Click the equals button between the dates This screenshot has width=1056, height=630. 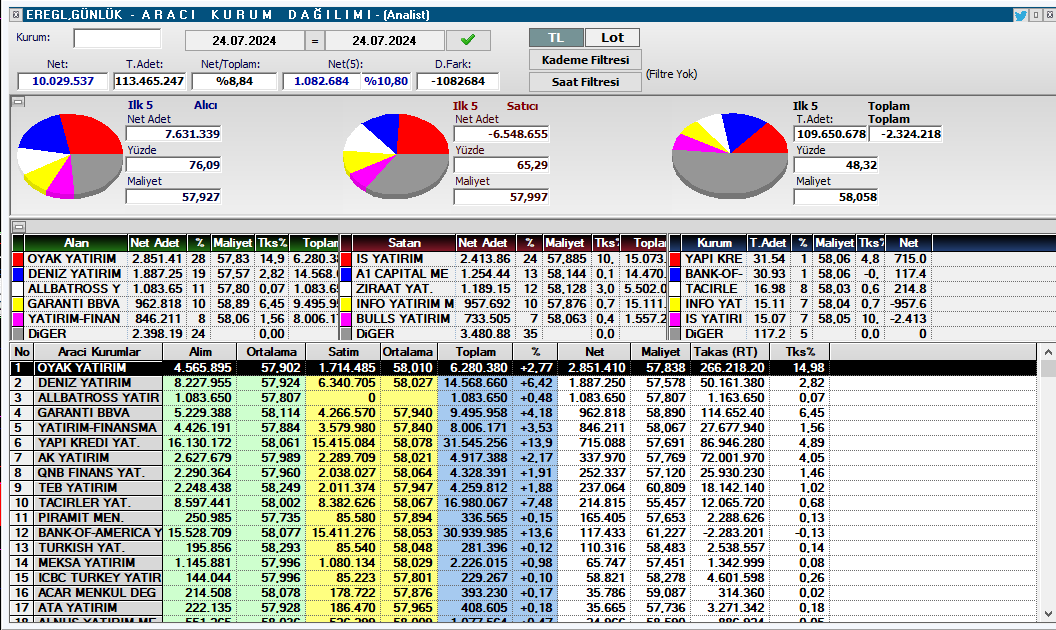coord(315,40)
